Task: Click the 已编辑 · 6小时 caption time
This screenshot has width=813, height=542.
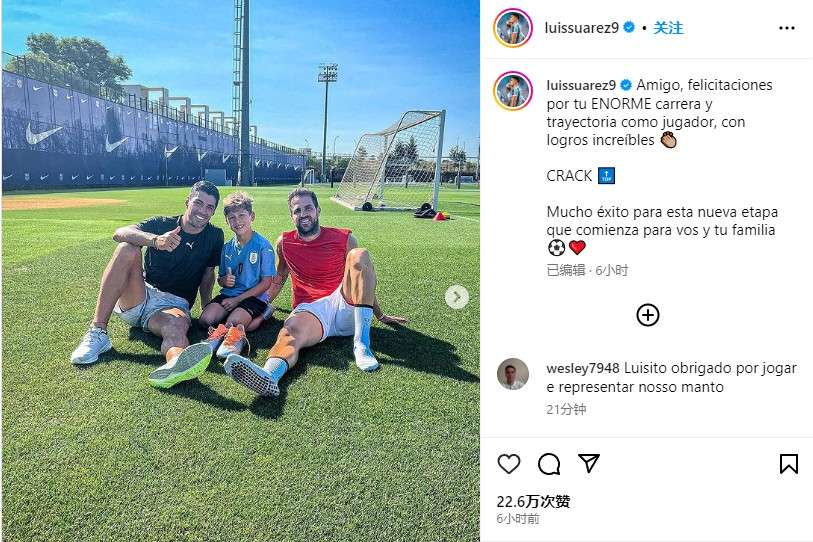Action: tap(587, 270)
